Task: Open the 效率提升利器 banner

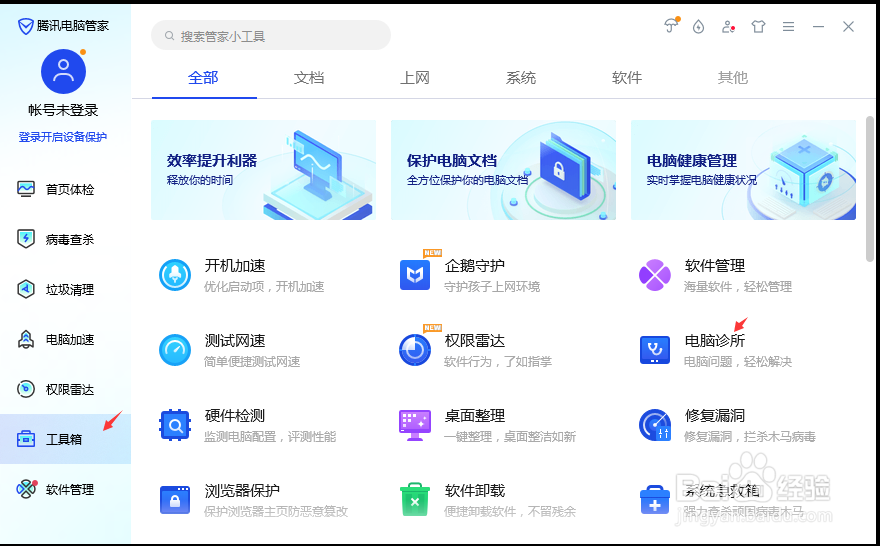Action: (x=263, y=169)
